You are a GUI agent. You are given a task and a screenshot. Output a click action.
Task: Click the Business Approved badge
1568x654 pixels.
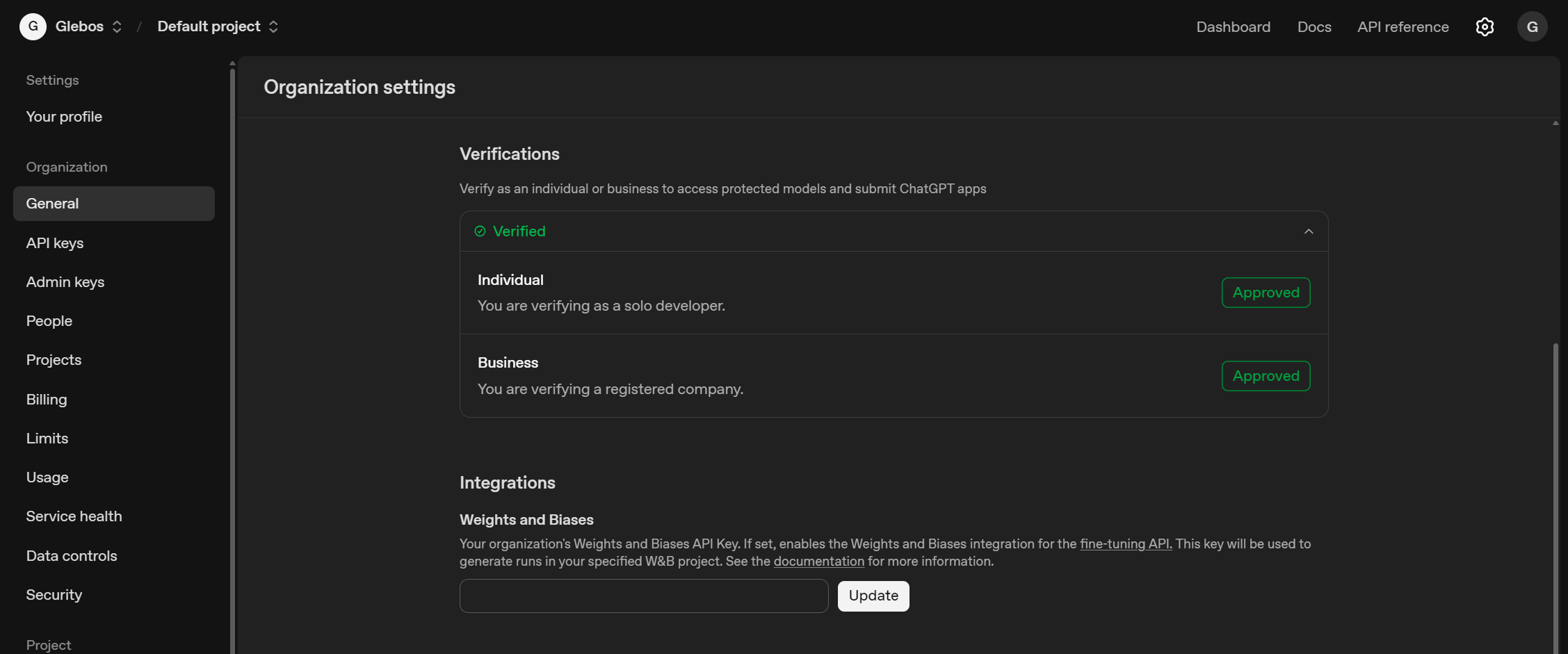point(1266,375)
